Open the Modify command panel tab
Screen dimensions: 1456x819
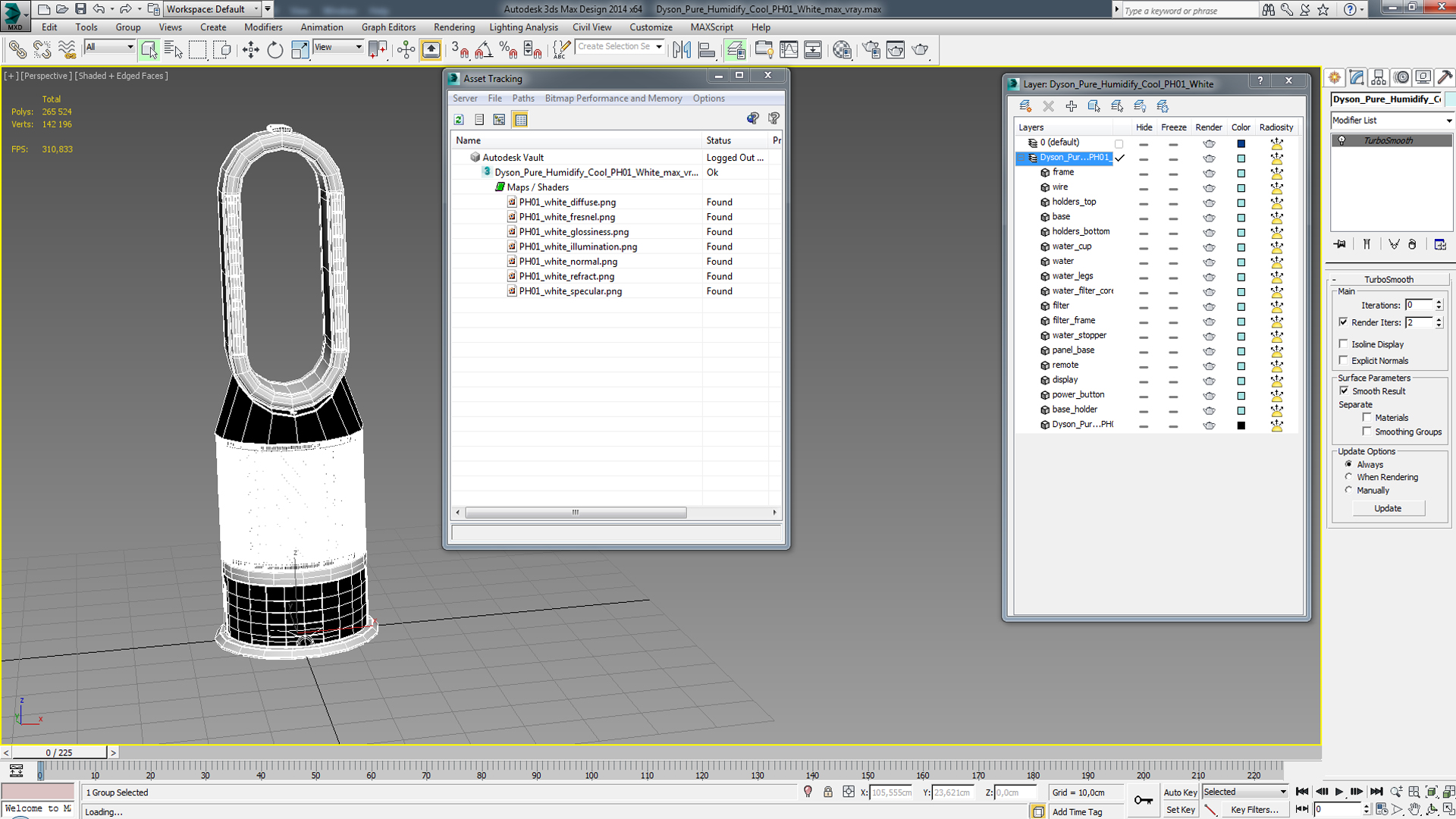coord(1357,77)
